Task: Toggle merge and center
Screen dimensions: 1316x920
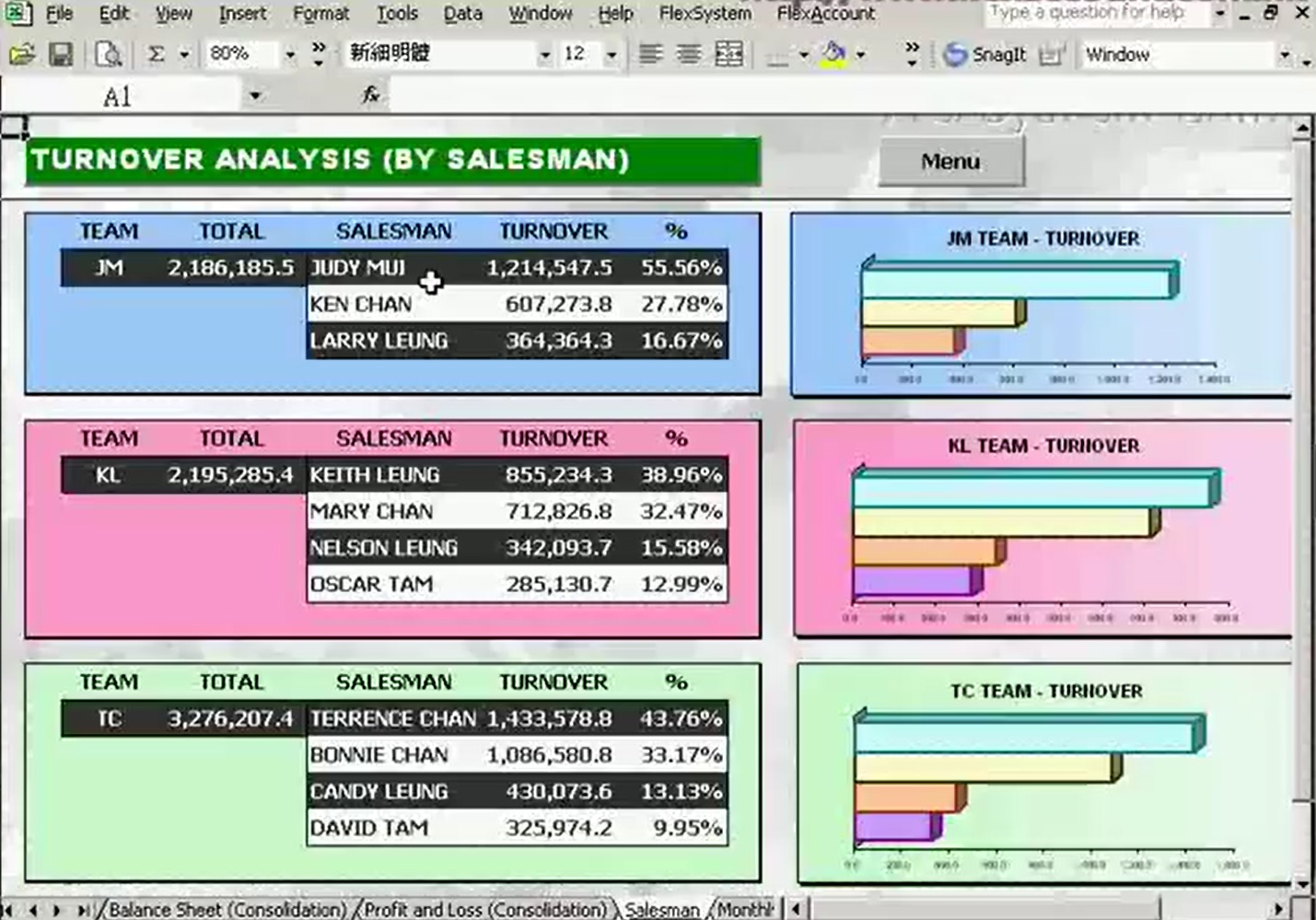Action: 728,53
